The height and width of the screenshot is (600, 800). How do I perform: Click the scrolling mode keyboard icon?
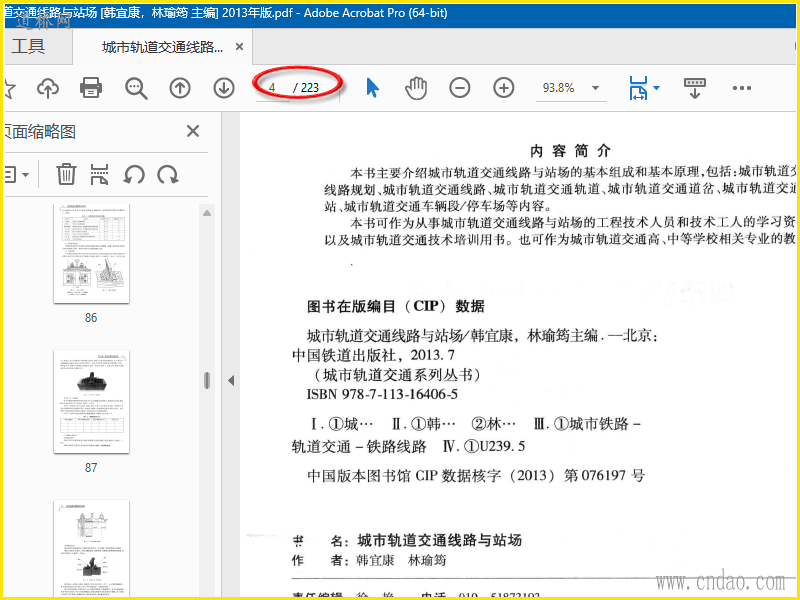click(x=694, y=88)
